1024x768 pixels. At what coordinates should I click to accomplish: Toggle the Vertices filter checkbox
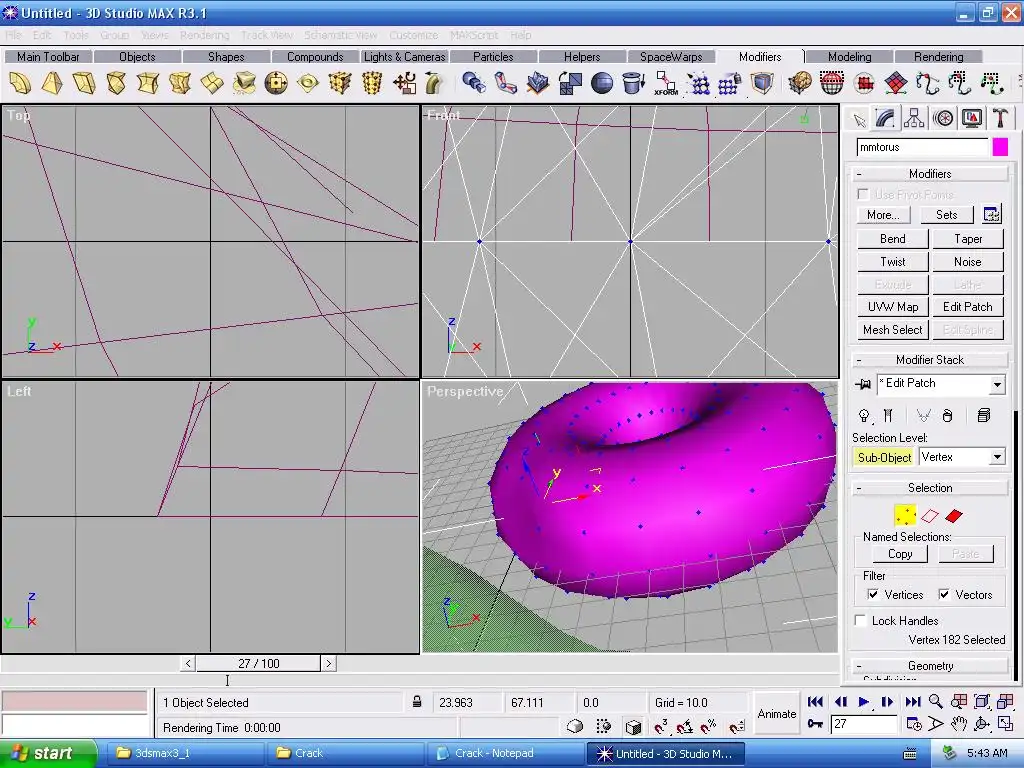tap(872, 594)
